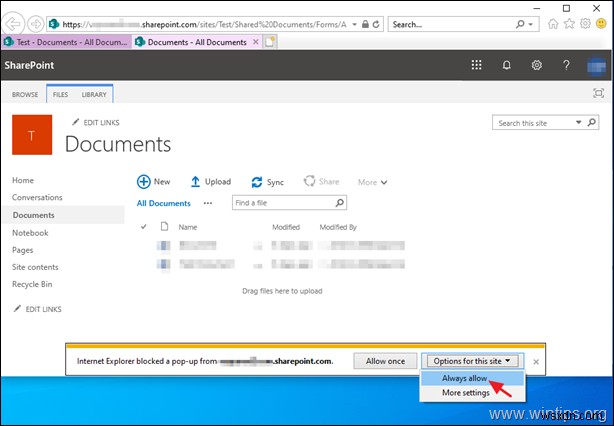This screenshot has height=426, width=614.
Task: Open the SharePoint app launcher grid
Action: click(x=477, y=65)
